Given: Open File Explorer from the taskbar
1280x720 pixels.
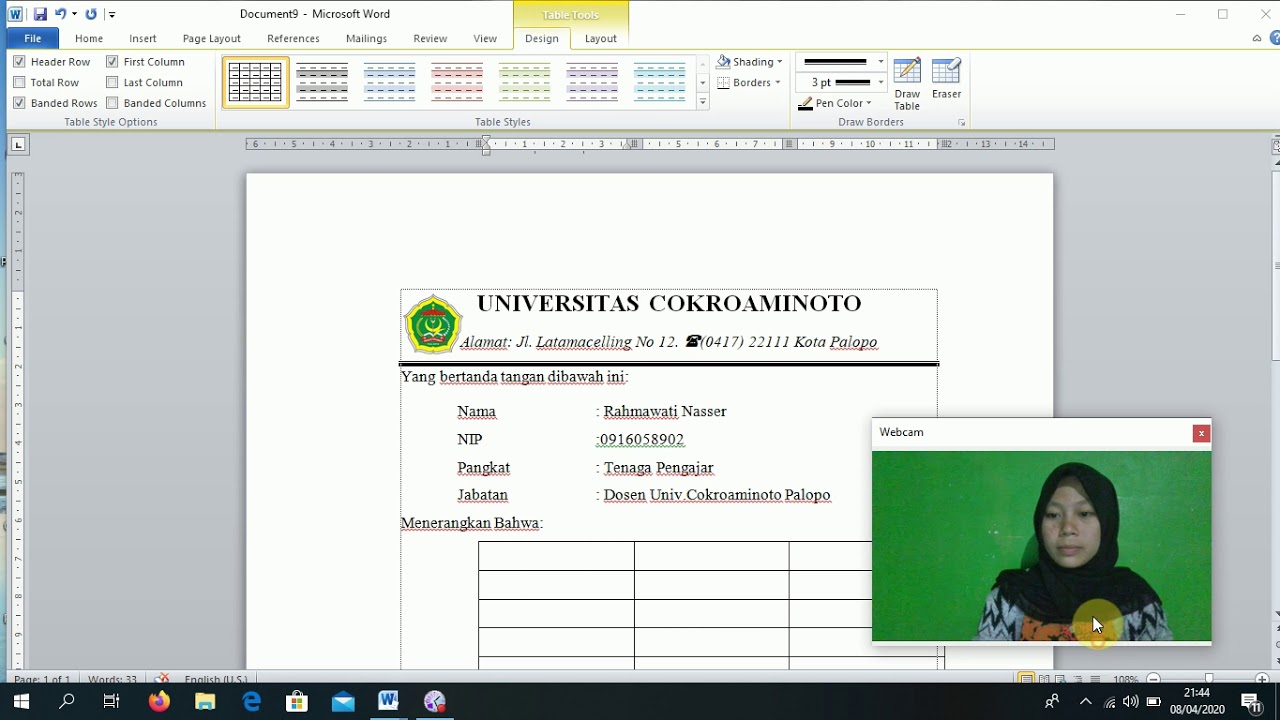Looking at the screenshot, I should [x=205, y=701].
